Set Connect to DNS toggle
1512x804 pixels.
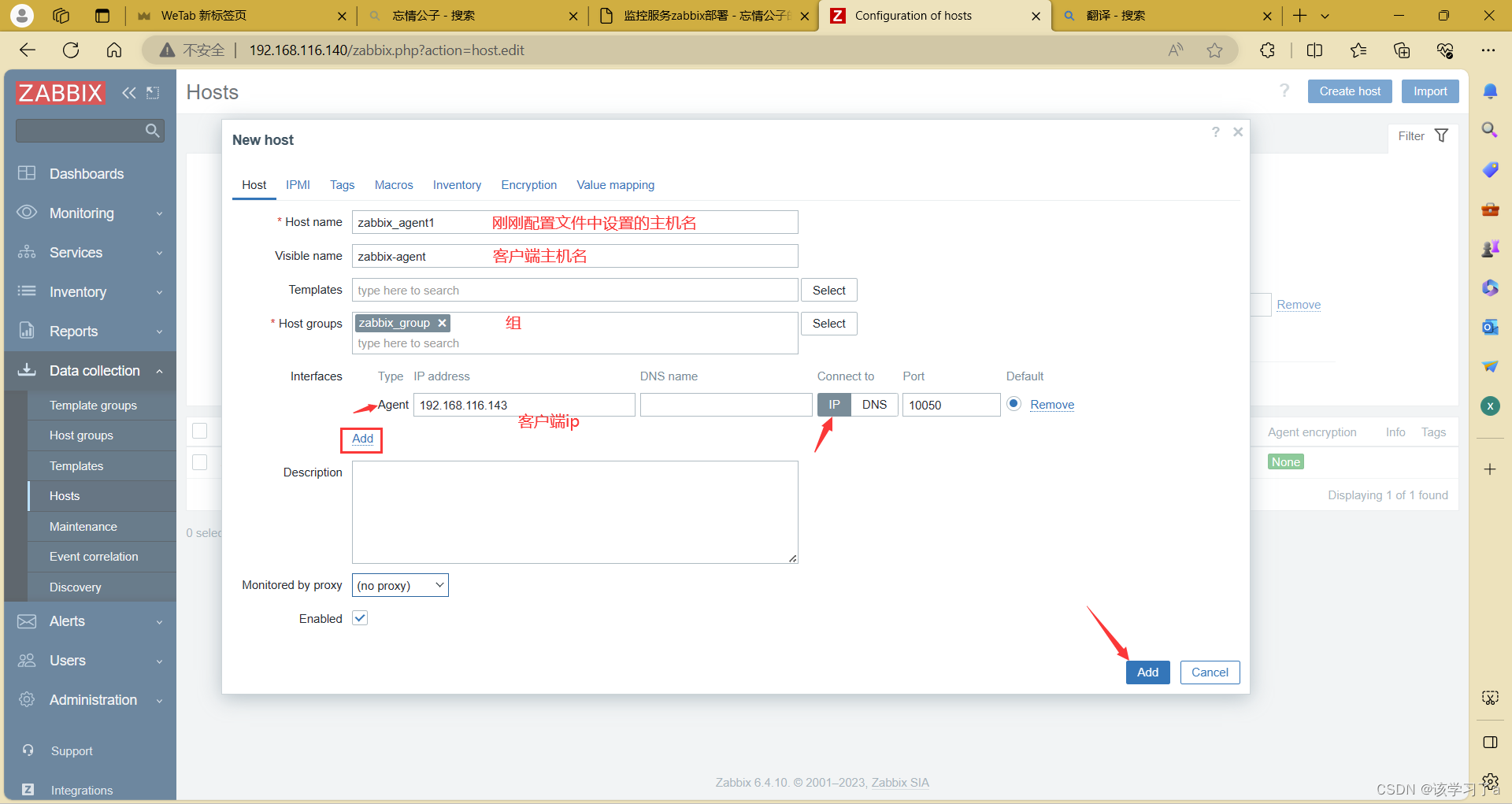pyautogui.click(x=874, y=405)
